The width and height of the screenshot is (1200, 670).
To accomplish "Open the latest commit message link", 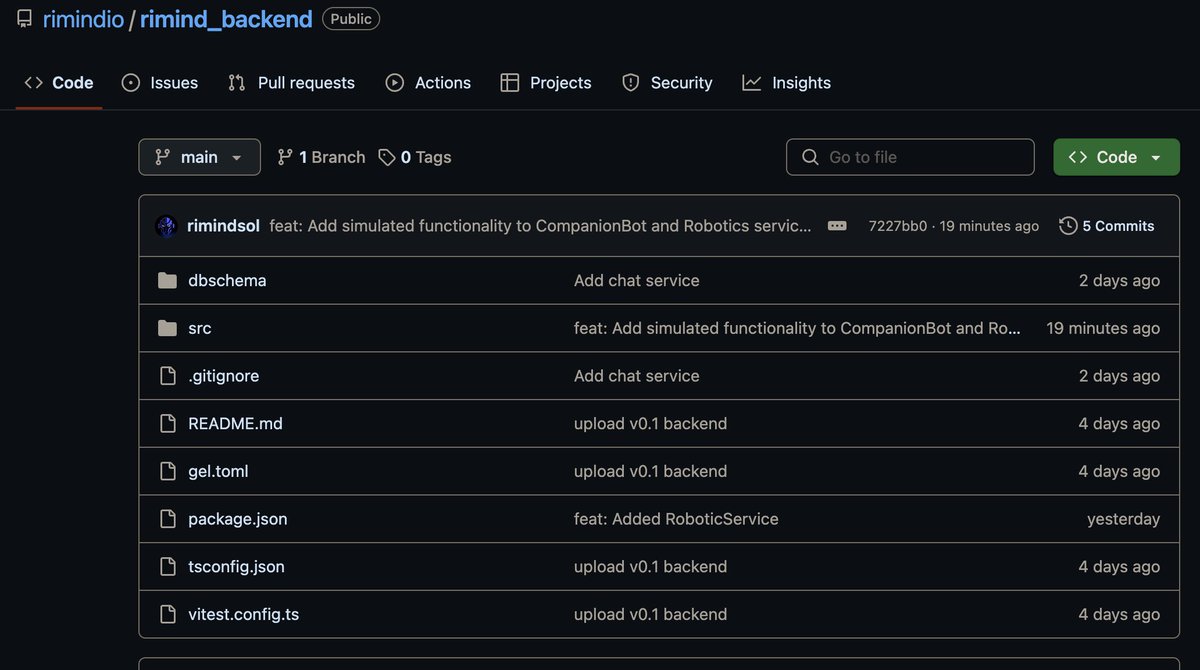I will coord(541,226).
